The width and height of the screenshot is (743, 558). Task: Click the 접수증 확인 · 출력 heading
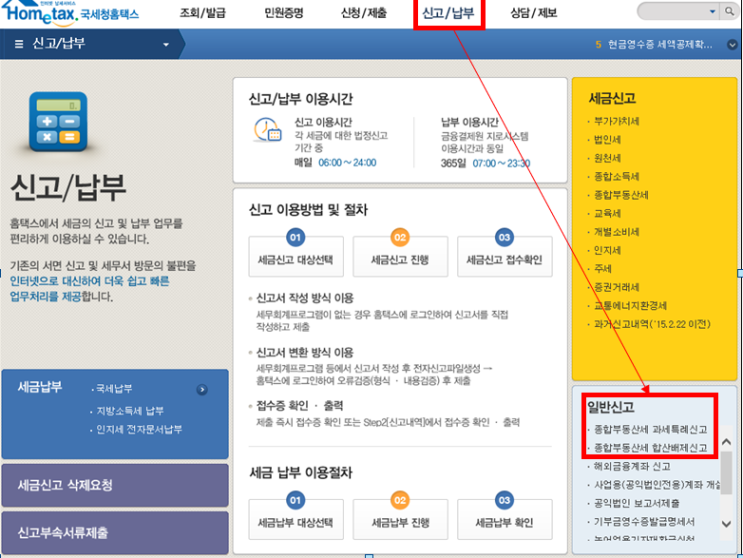click(299, 406)
